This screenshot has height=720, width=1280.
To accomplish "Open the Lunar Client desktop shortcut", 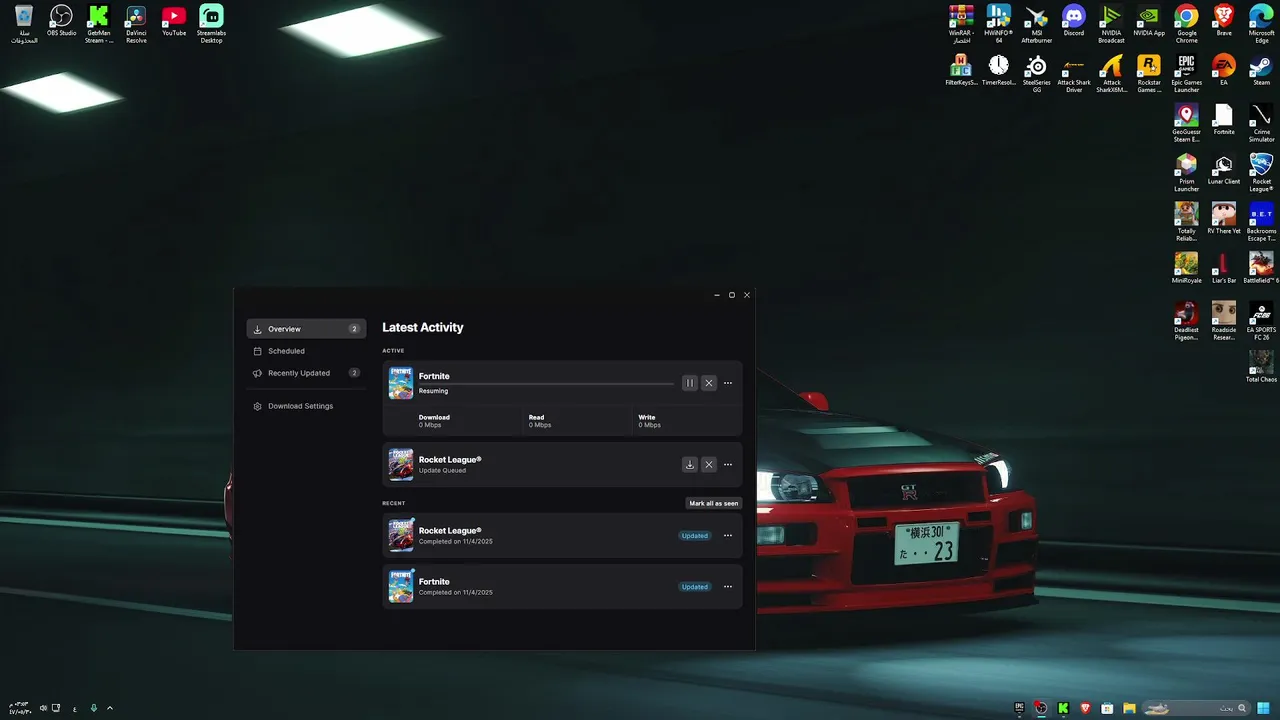I will coord(1224,169).
